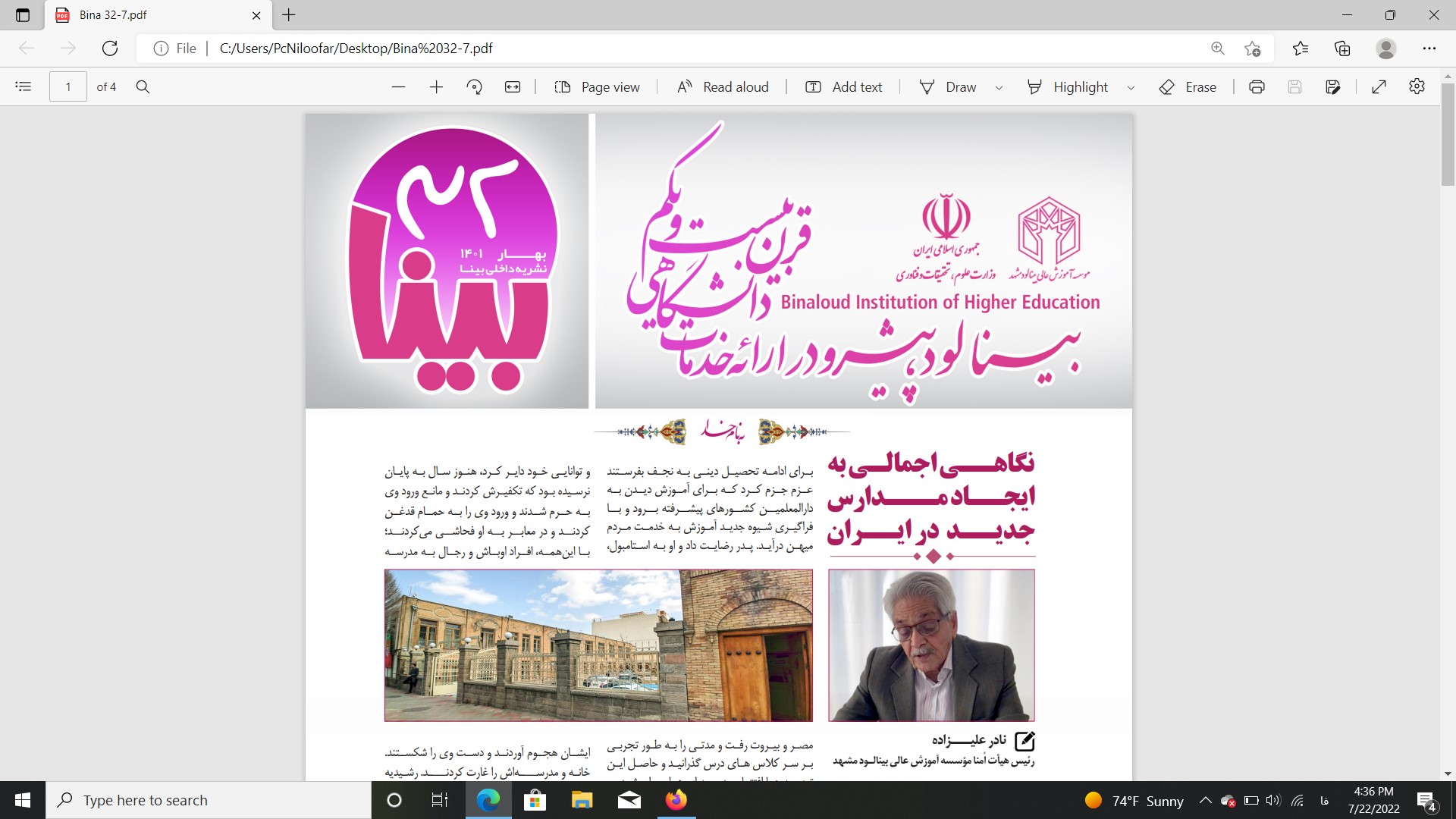Open the table of contents sidebar
This screenshot has width=1456, height=819.
pyautogui.click(x=24, y=86)
